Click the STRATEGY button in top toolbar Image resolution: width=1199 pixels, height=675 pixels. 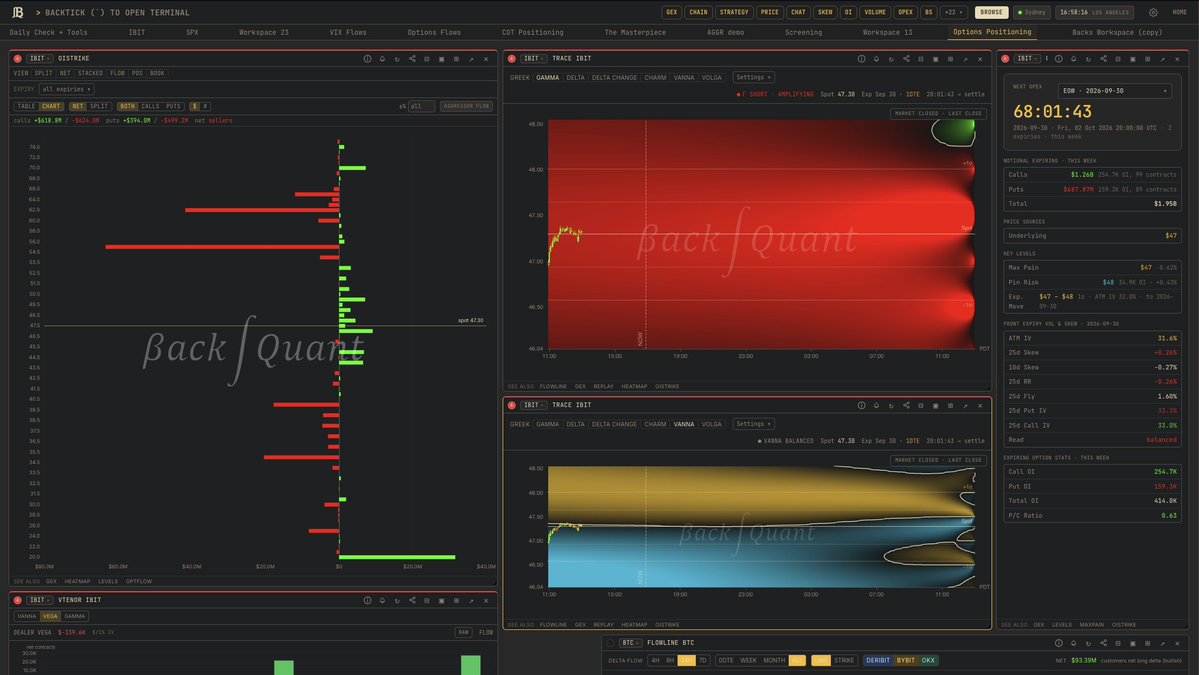tap(733, 12)
